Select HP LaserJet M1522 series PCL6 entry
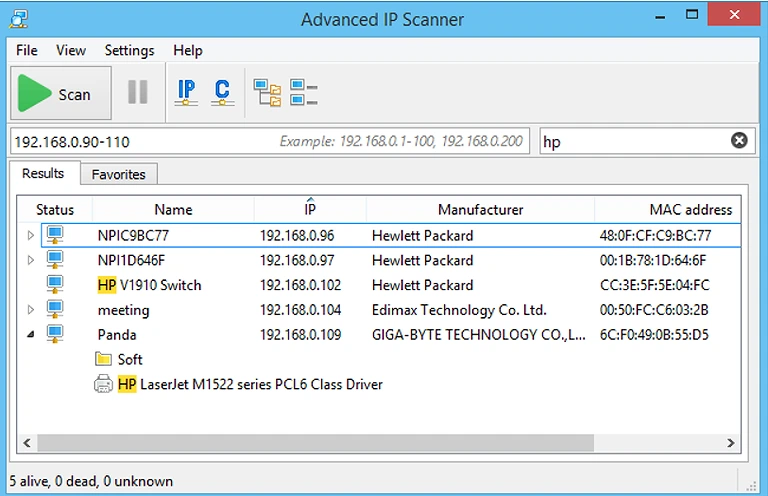The width and height of the screenshot is (768, 496). 250,384
